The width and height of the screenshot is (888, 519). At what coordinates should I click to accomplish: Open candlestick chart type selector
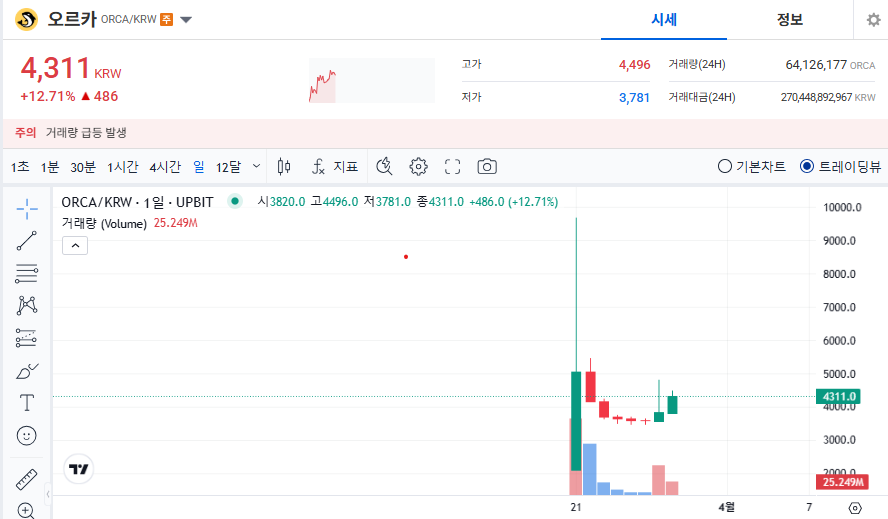pos(284,167)
